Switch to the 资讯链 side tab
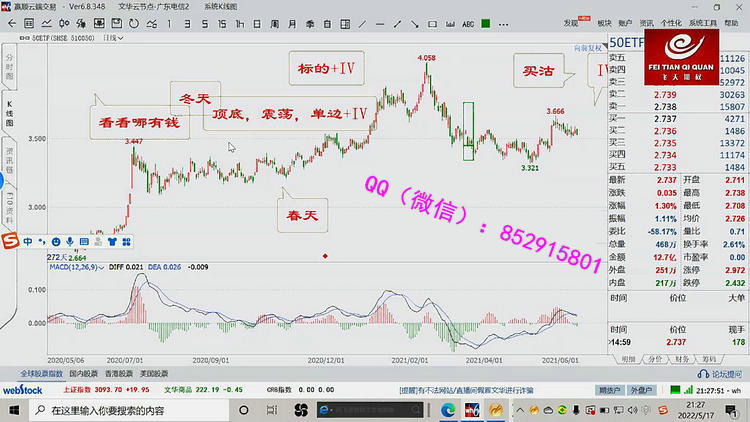 (x=10, y=157)
